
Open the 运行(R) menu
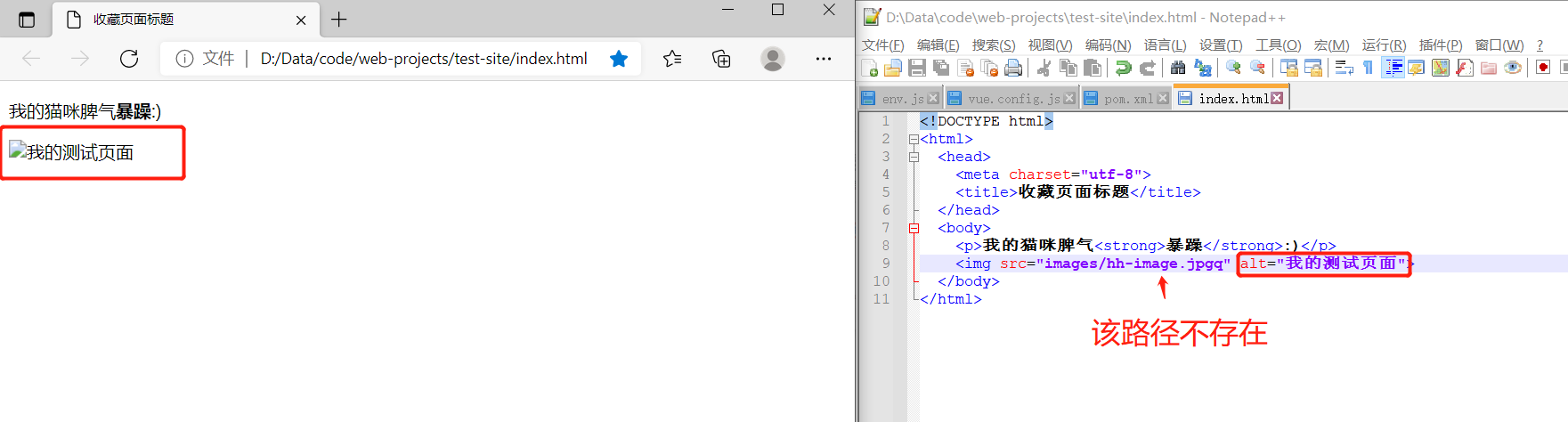point(1384,45)
